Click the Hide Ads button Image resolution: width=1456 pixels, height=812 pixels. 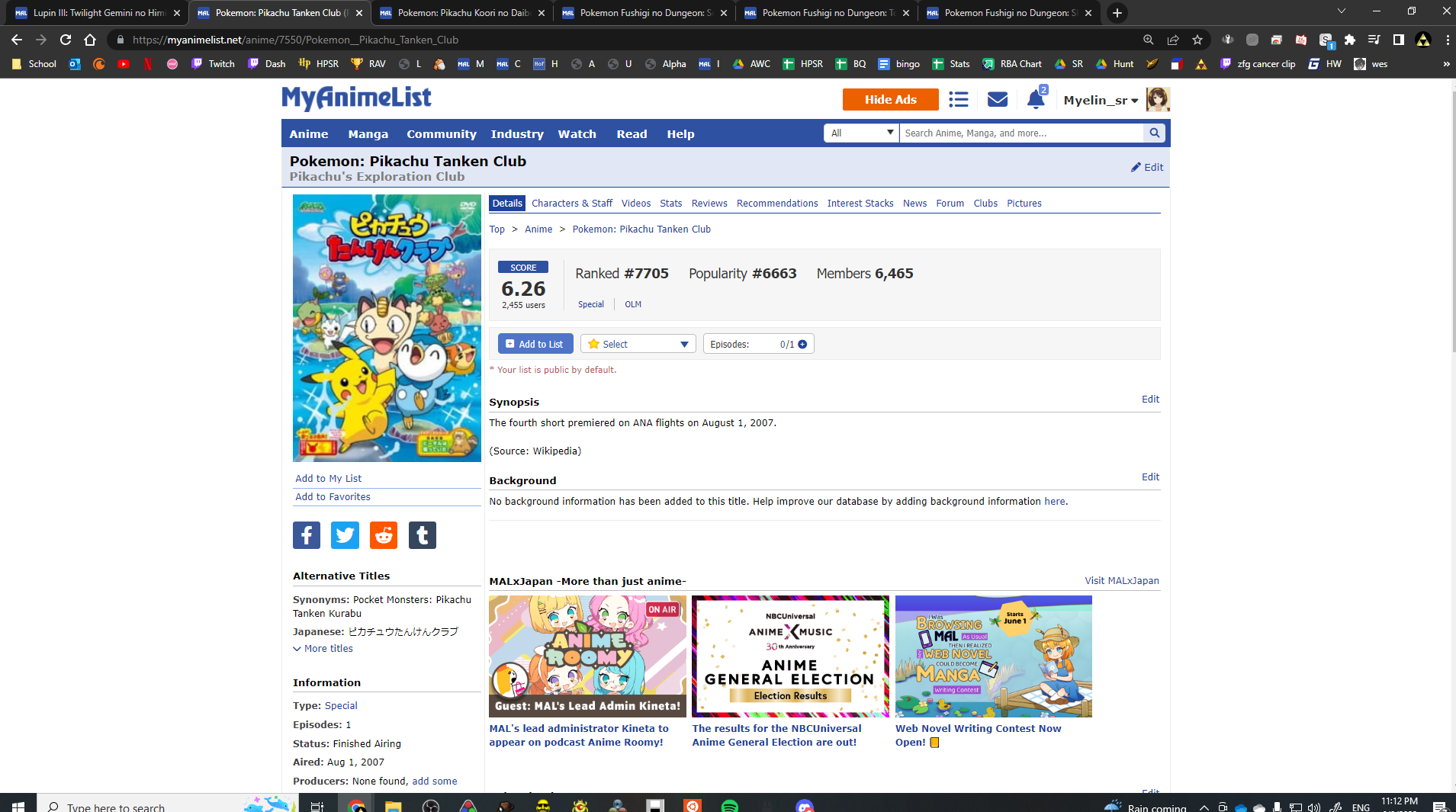tap(891, 100)
